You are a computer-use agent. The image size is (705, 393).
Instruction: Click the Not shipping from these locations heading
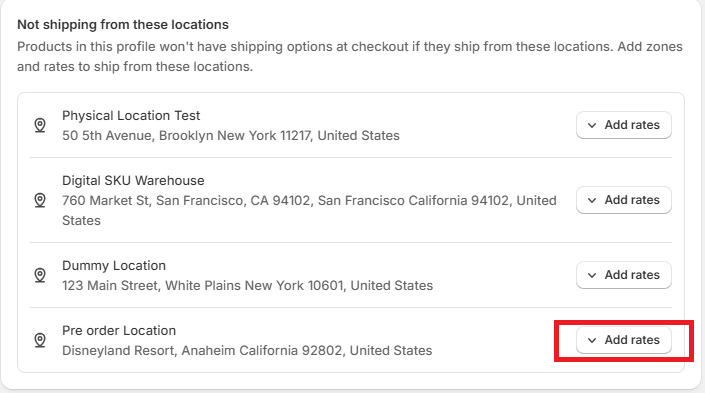[123, 24]
